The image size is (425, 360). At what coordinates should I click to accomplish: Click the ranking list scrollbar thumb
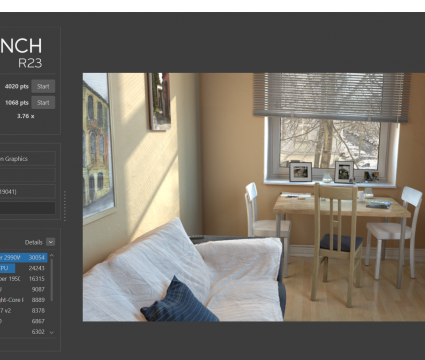click(52, 280)
